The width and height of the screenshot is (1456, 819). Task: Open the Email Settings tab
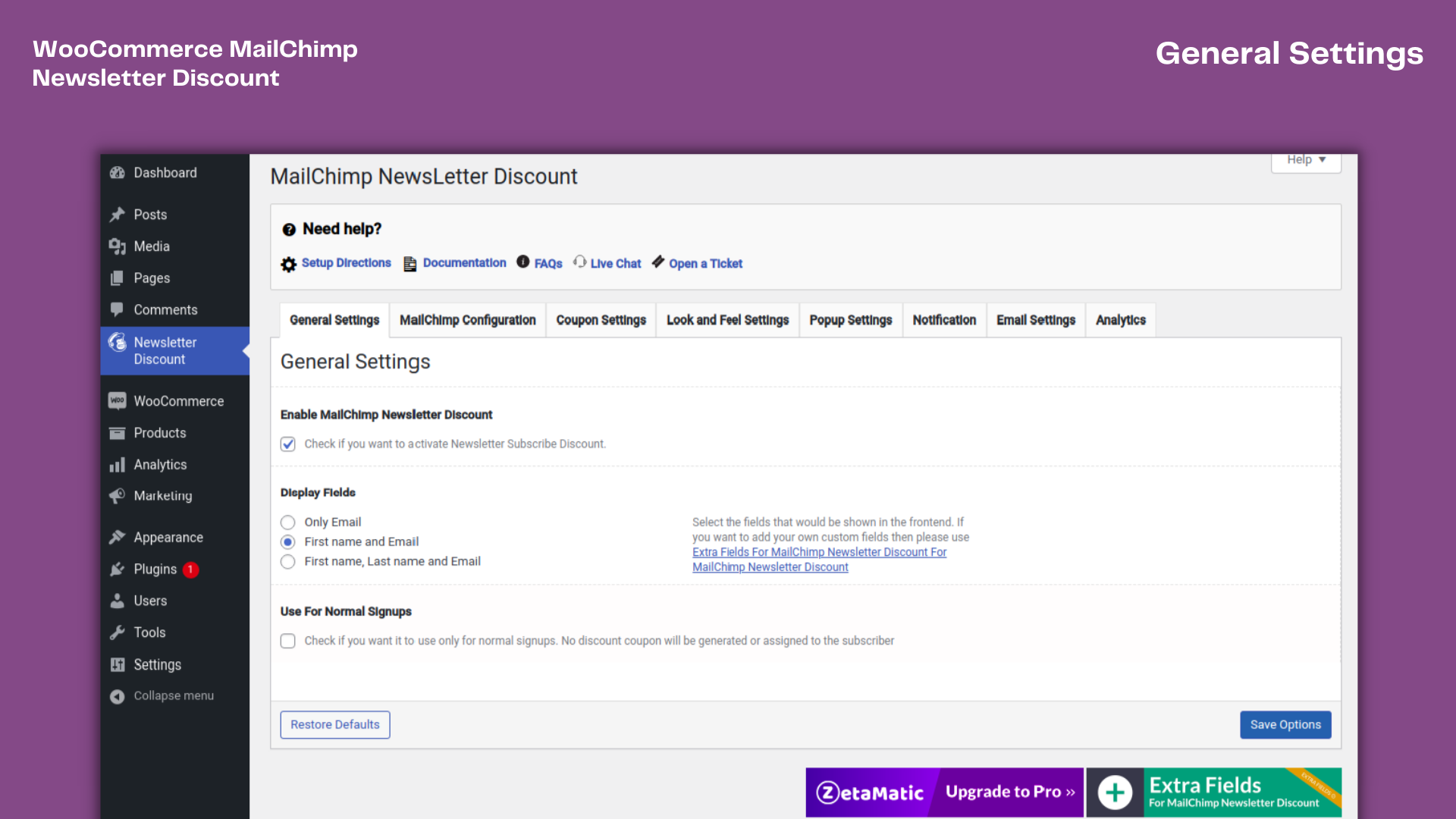tap(1036, 320)
